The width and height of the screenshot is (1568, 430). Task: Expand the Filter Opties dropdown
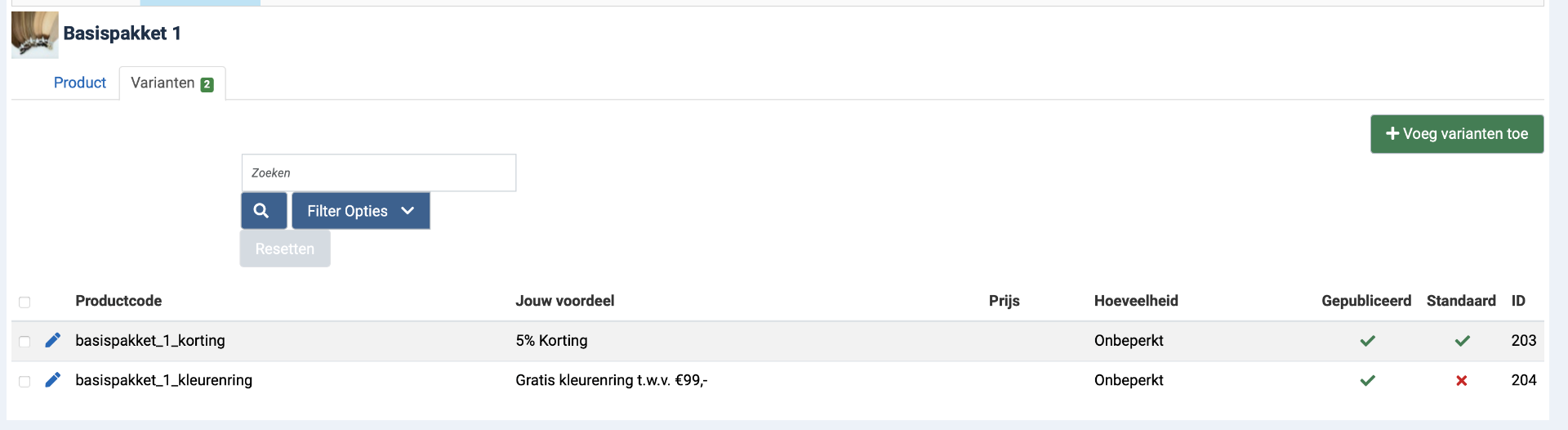[360, 211]
